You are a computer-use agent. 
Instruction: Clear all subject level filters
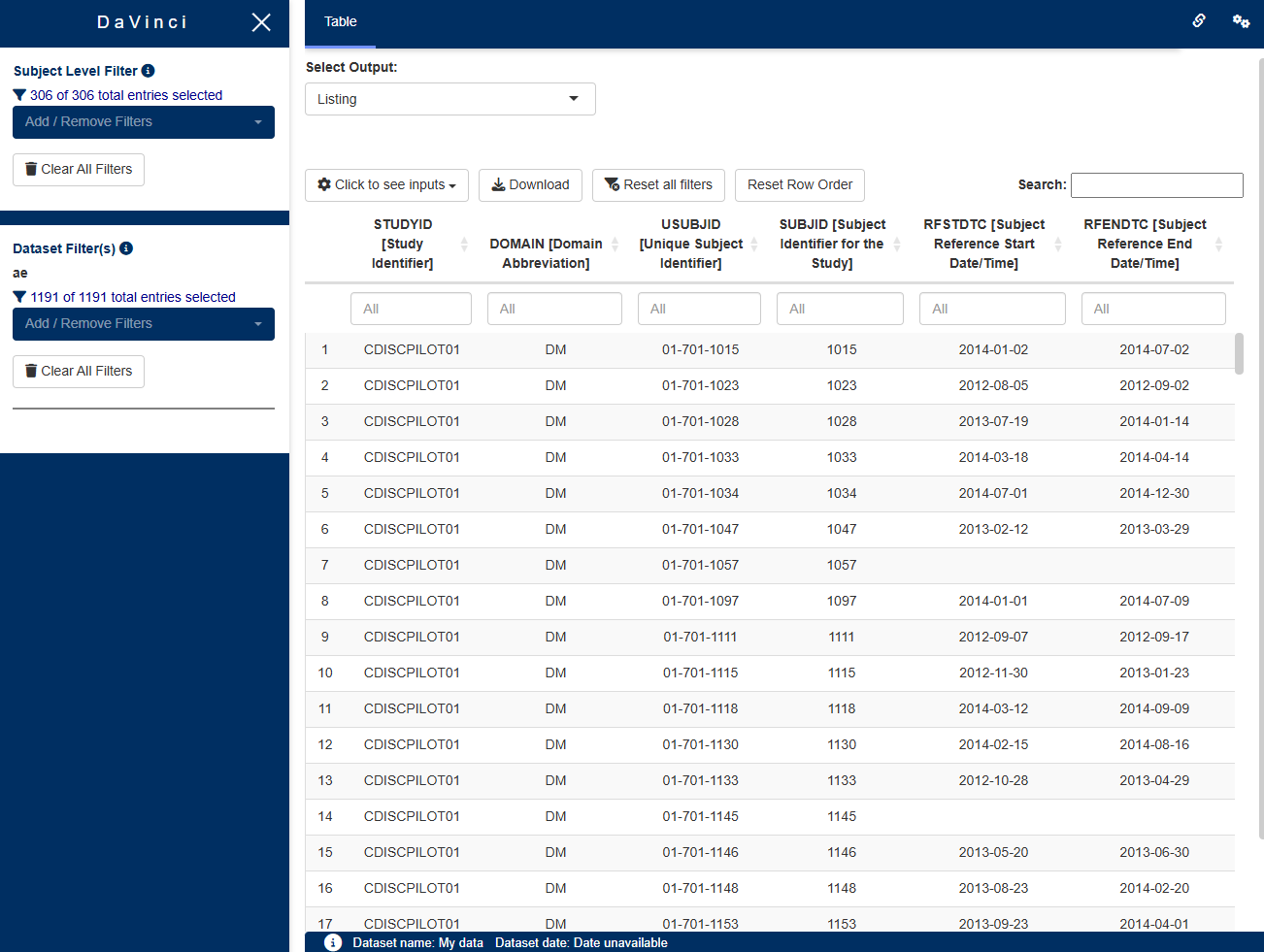[x=79, y=170]
